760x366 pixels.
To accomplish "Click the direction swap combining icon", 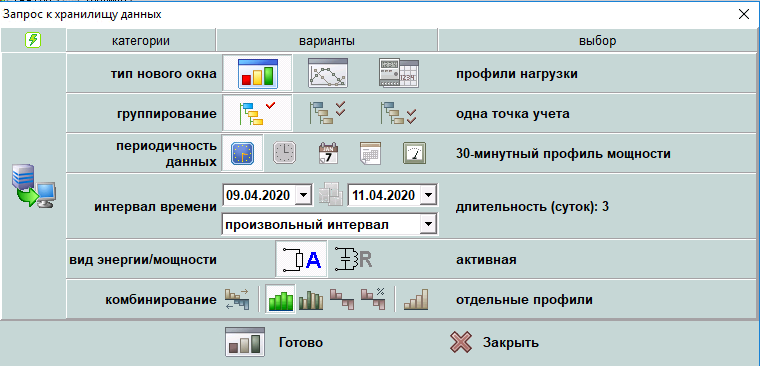I will point(237,299).
